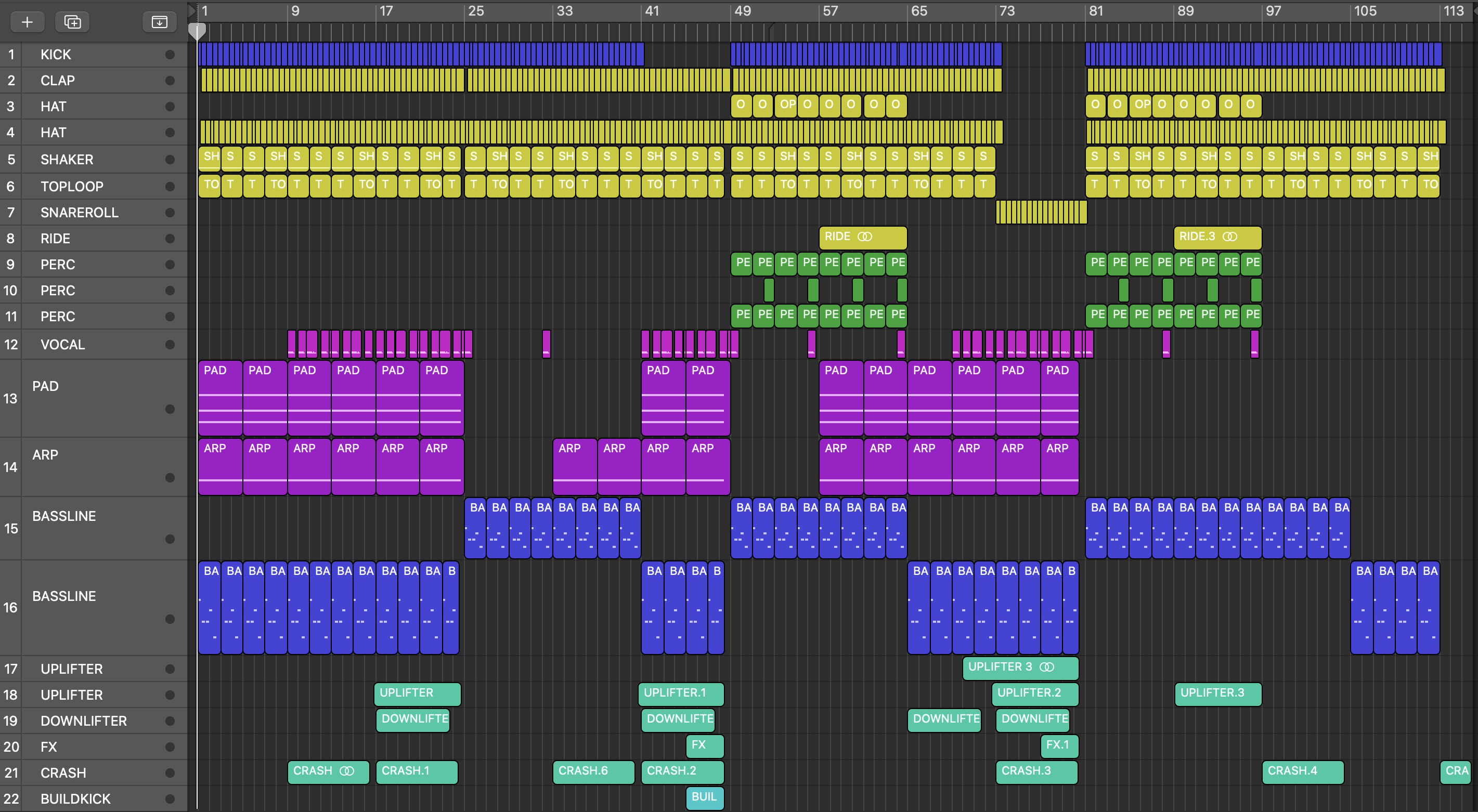Click the loop icon on RIDE region
The image size is (1478, 812).
tap(865, 237)
